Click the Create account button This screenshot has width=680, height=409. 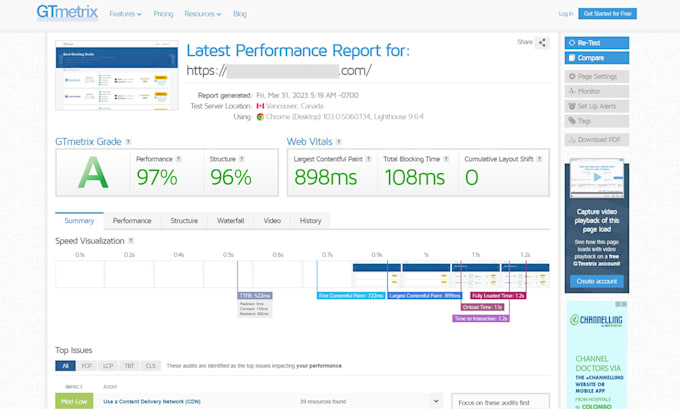point(597,281)
